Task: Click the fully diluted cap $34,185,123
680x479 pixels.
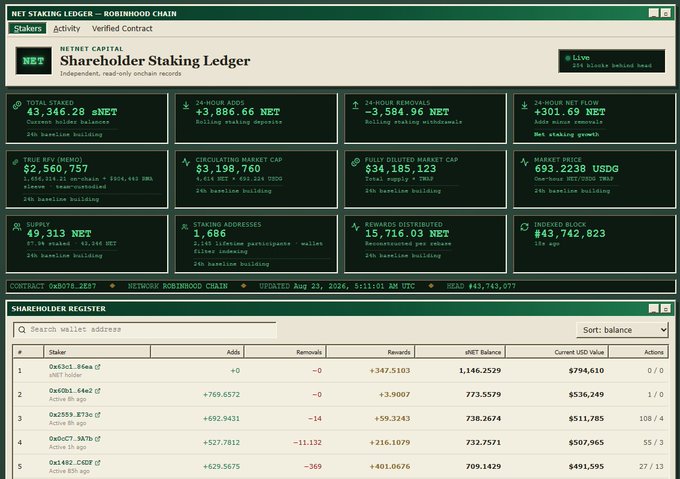Action: pos(400,169)
